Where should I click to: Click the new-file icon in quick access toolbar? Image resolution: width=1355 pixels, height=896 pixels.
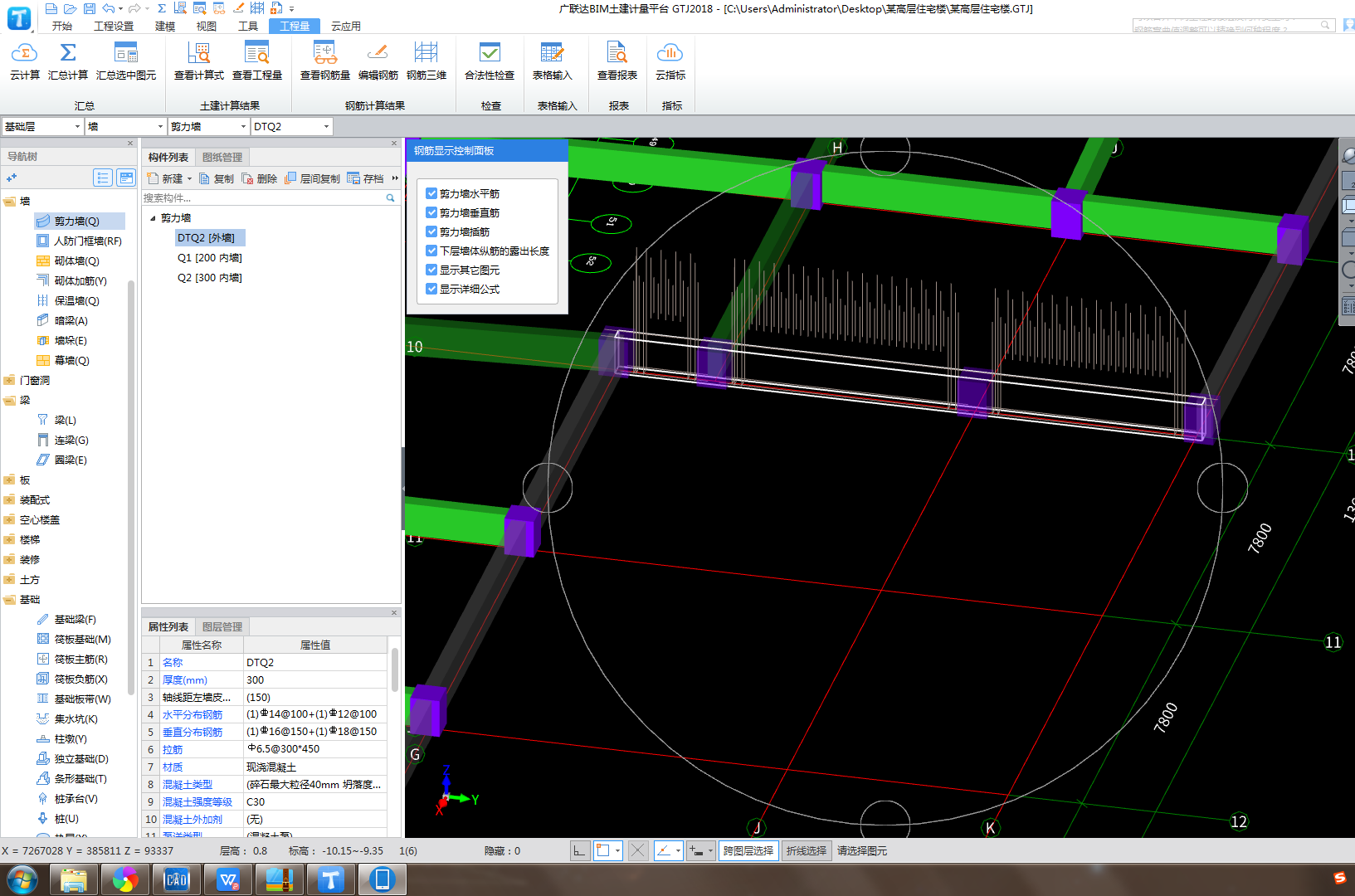point(51,8)
